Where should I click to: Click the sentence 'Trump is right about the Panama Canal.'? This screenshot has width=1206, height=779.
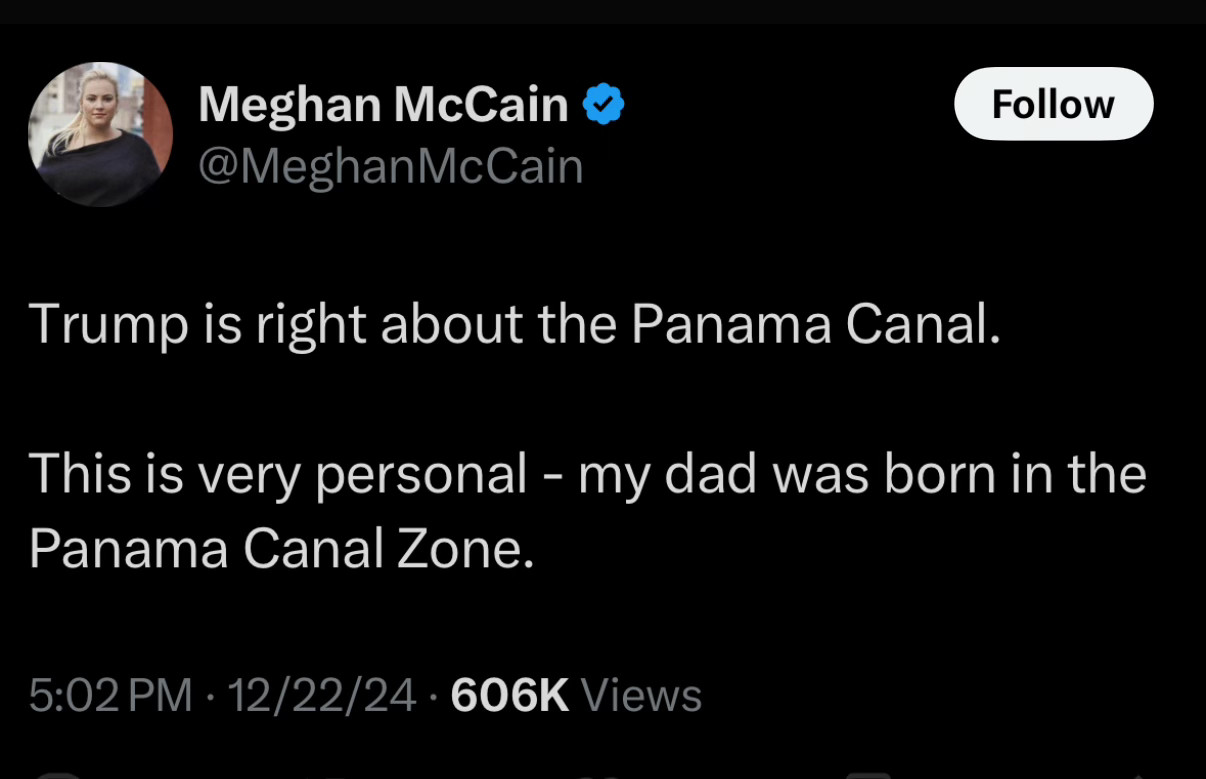tap(515, 326)
